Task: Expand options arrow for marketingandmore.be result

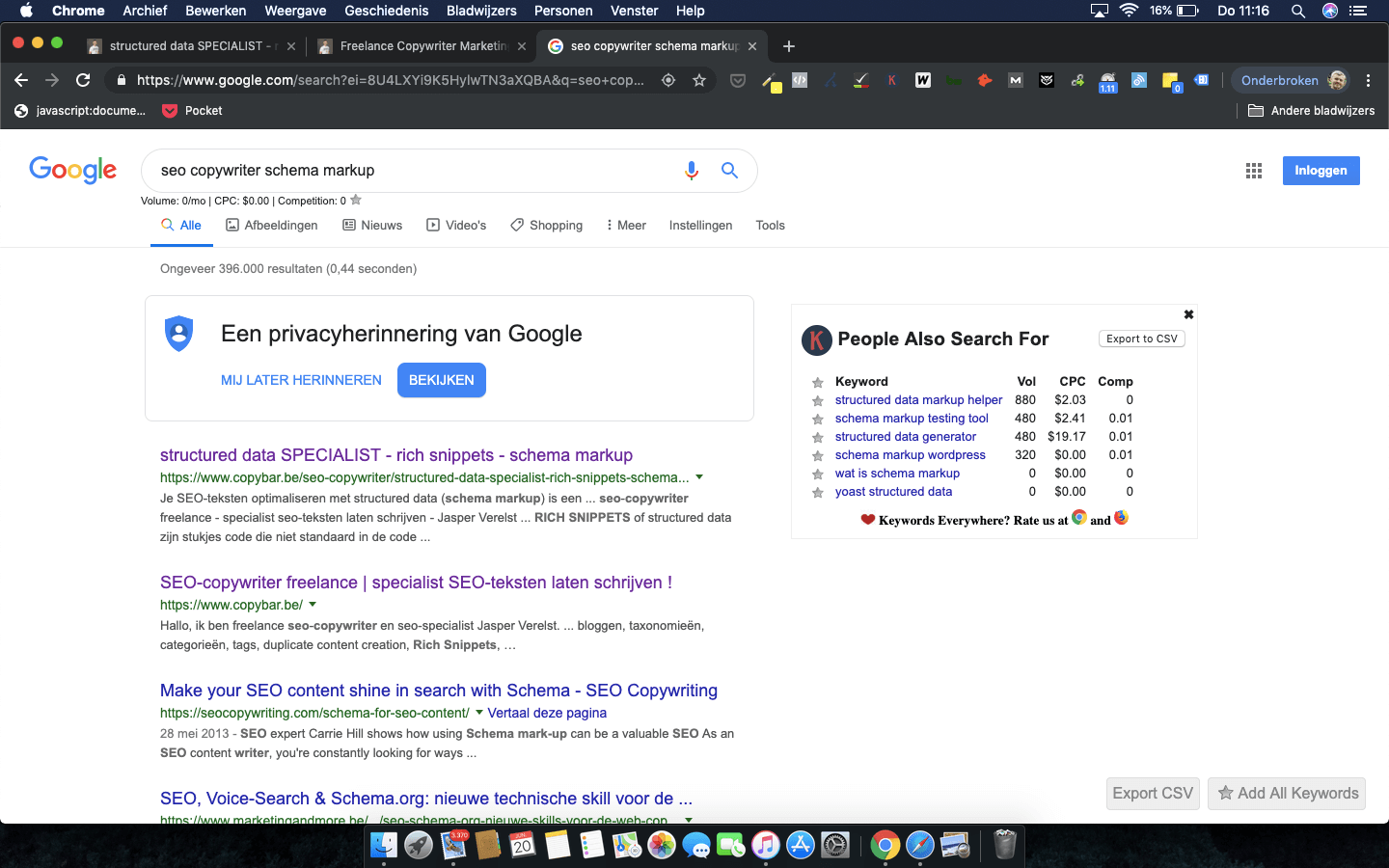Action: point(688,819)
